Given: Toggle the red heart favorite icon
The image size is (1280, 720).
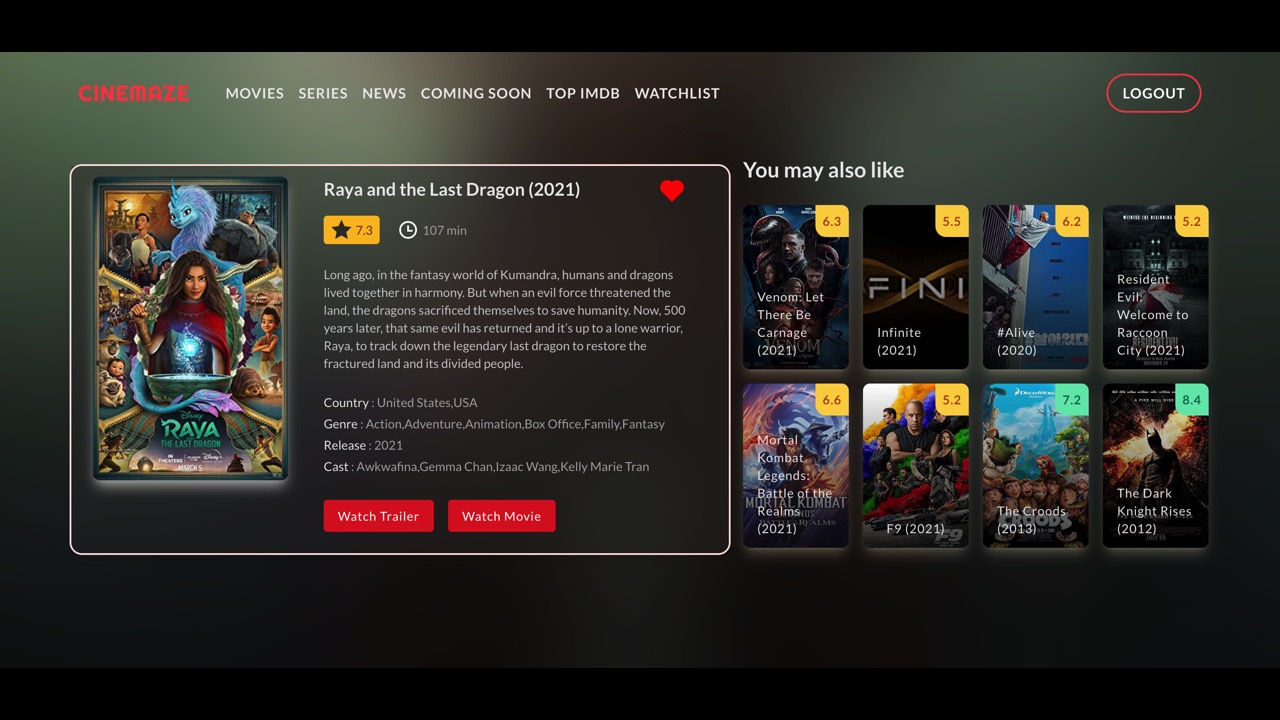Looking at the screenshot, I should [x=672, y=191].
